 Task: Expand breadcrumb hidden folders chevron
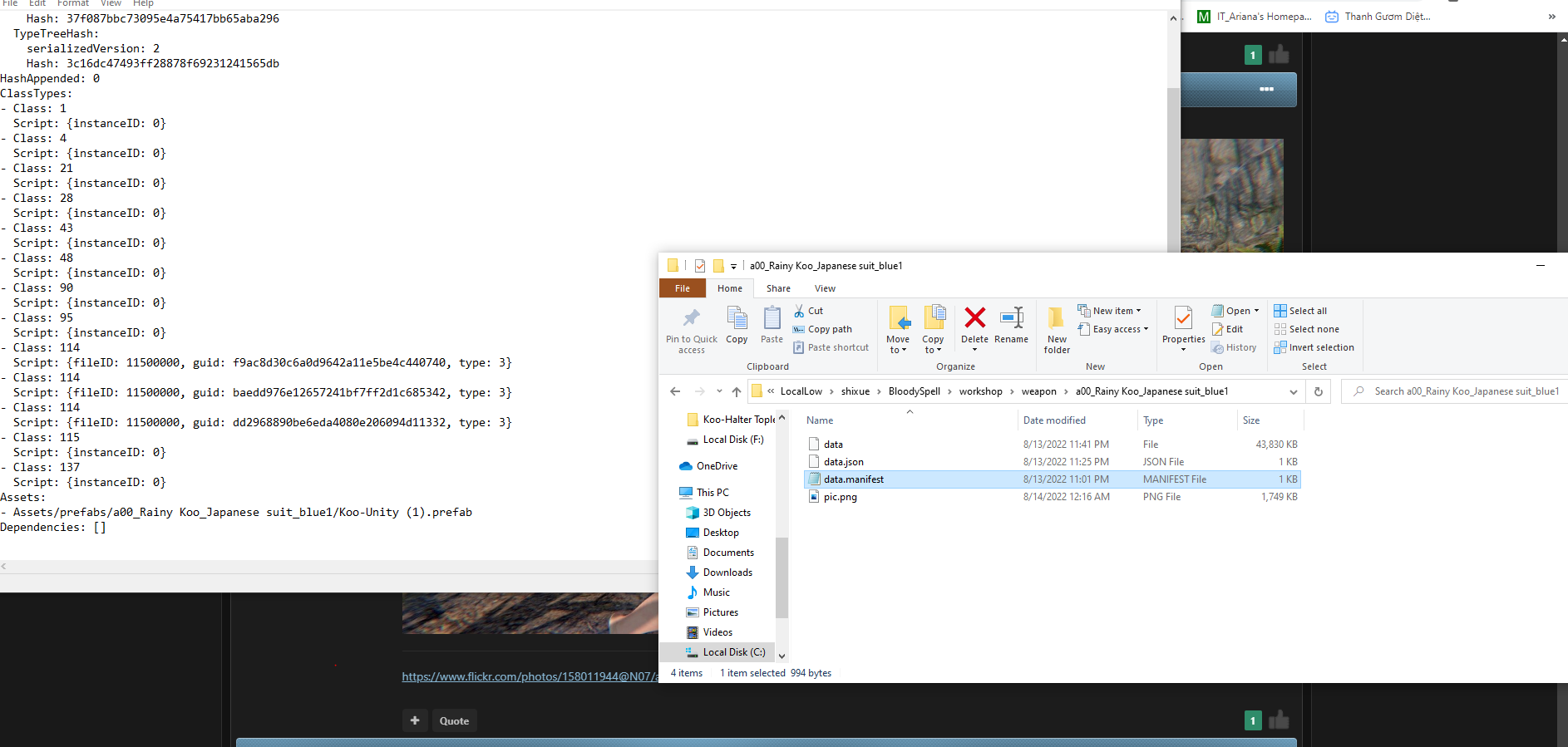[771, 391]
